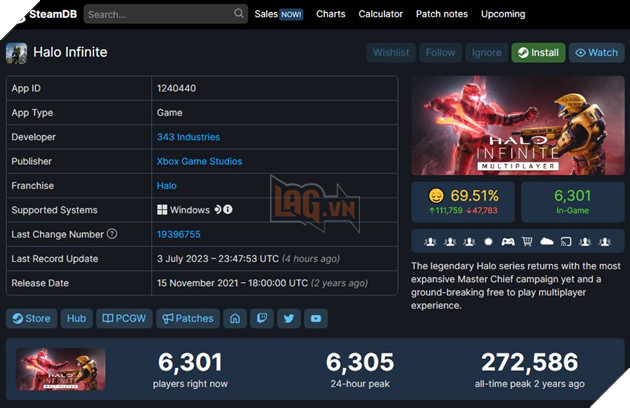Viewport: 630px width, 408px height.
Task: Click the search magnifier icon
Action: pyautogui.click(x=239, y=14)
